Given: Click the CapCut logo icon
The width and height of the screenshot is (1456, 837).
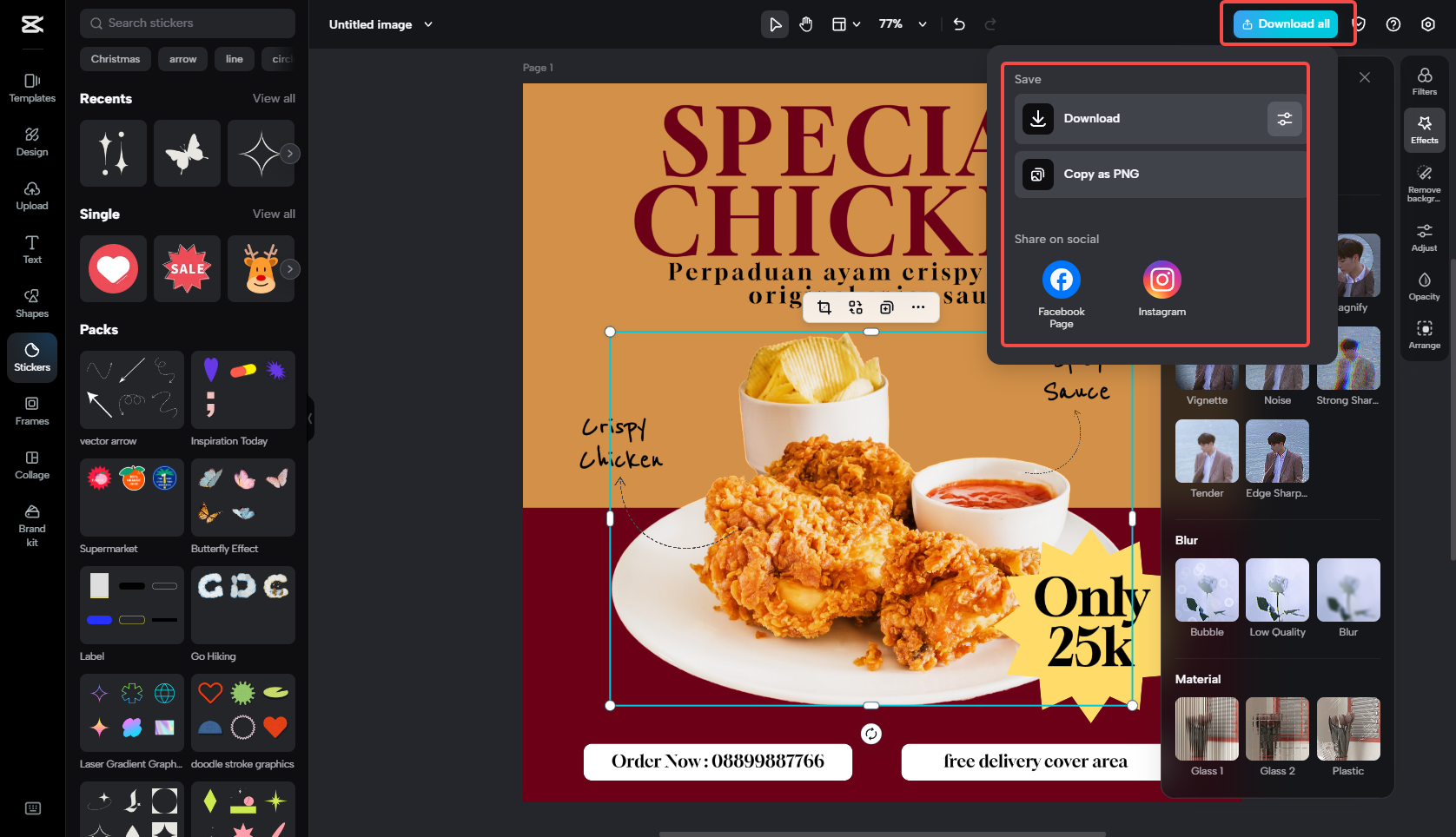Looking at the screenshot, I should click(32, 24).
